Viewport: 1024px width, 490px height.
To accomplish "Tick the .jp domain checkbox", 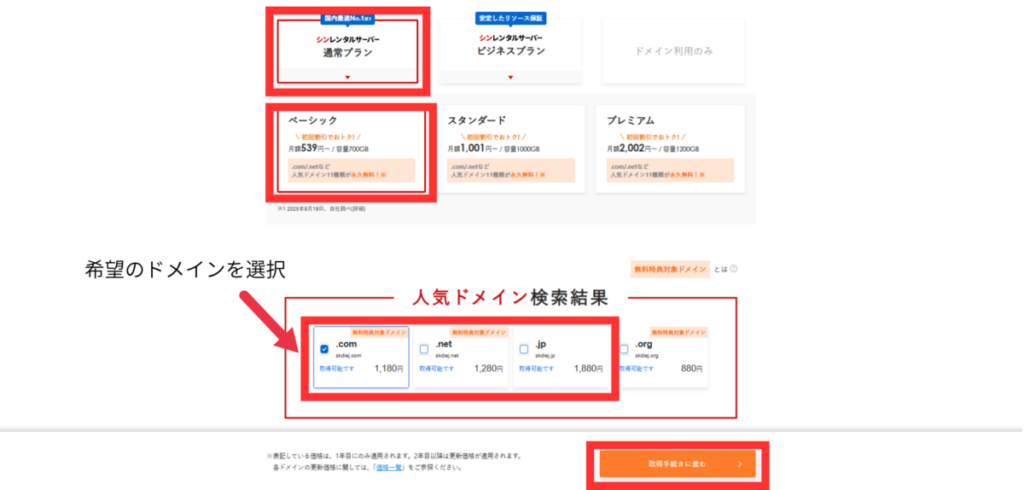I will point(524,349).
